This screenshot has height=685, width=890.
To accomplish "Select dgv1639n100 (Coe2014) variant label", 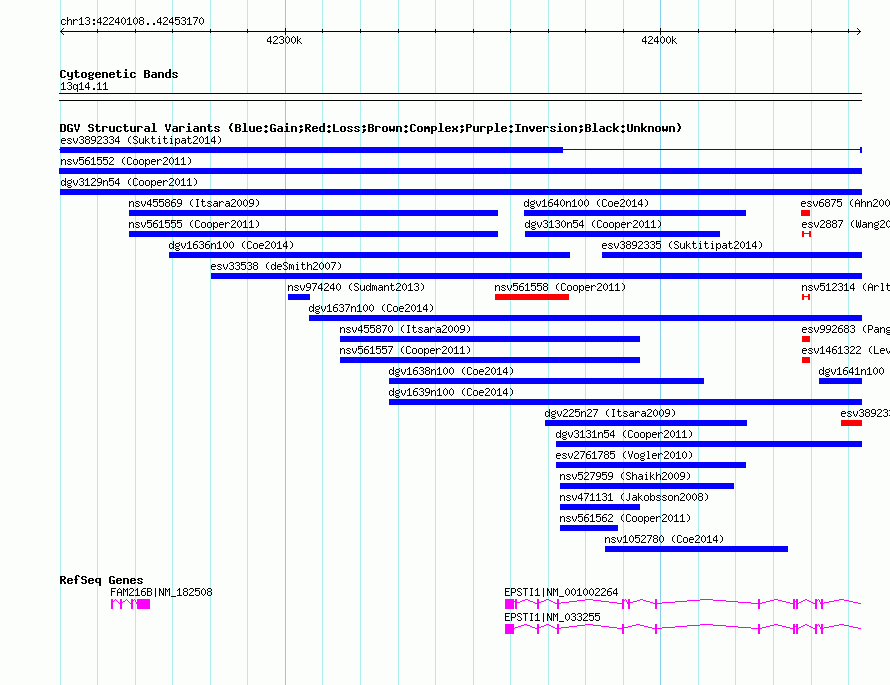I will click(x=451, y=392).
